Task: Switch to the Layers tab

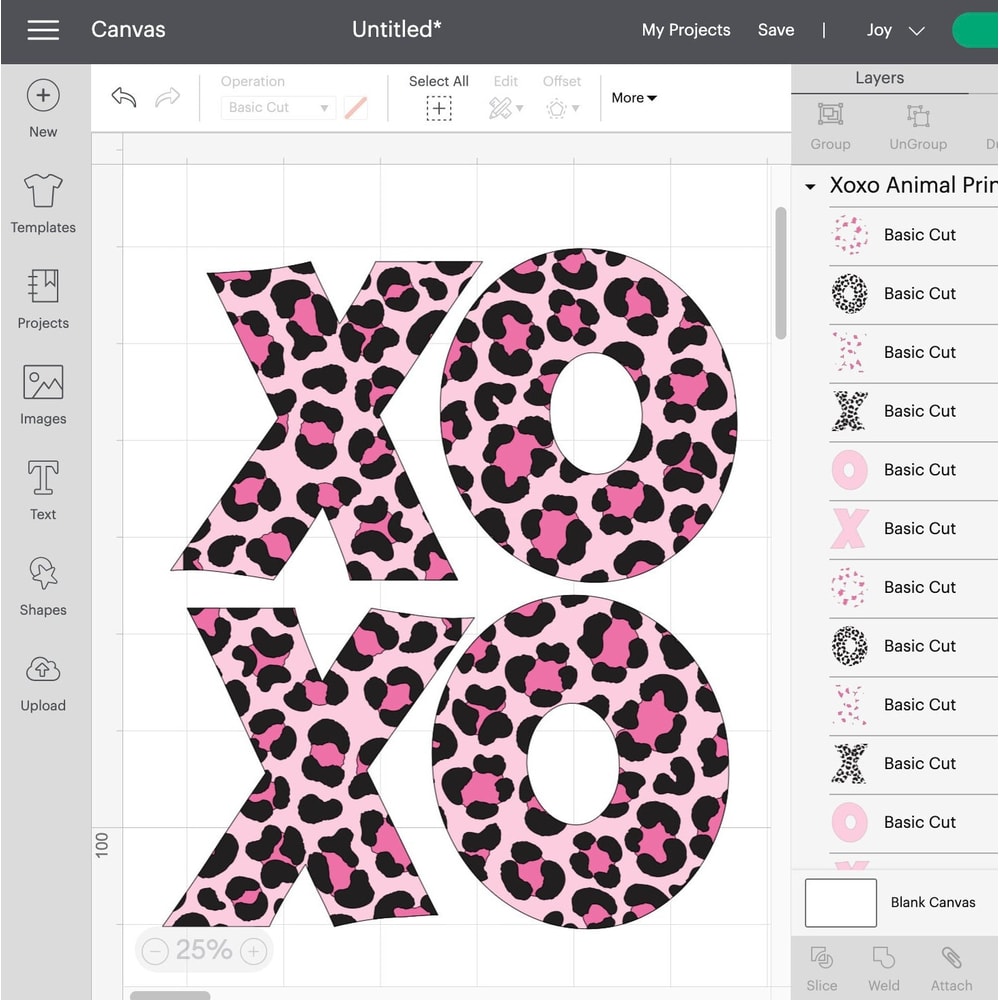Action: click(879, 77)
